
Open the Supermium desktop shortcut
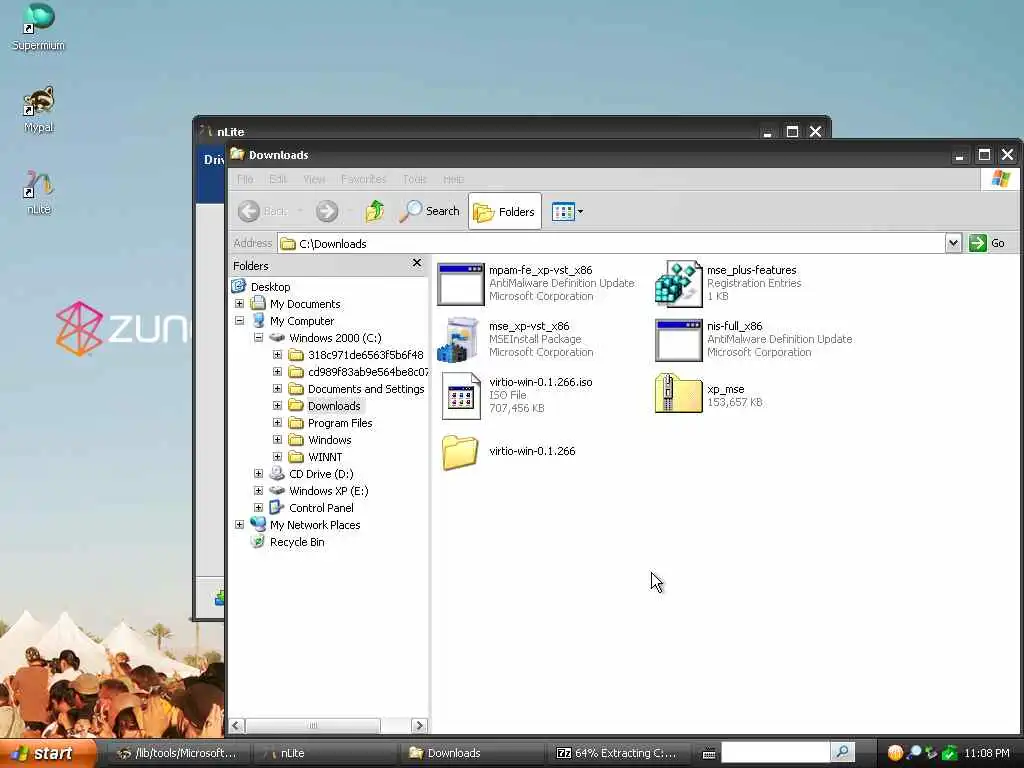[38, 26]
